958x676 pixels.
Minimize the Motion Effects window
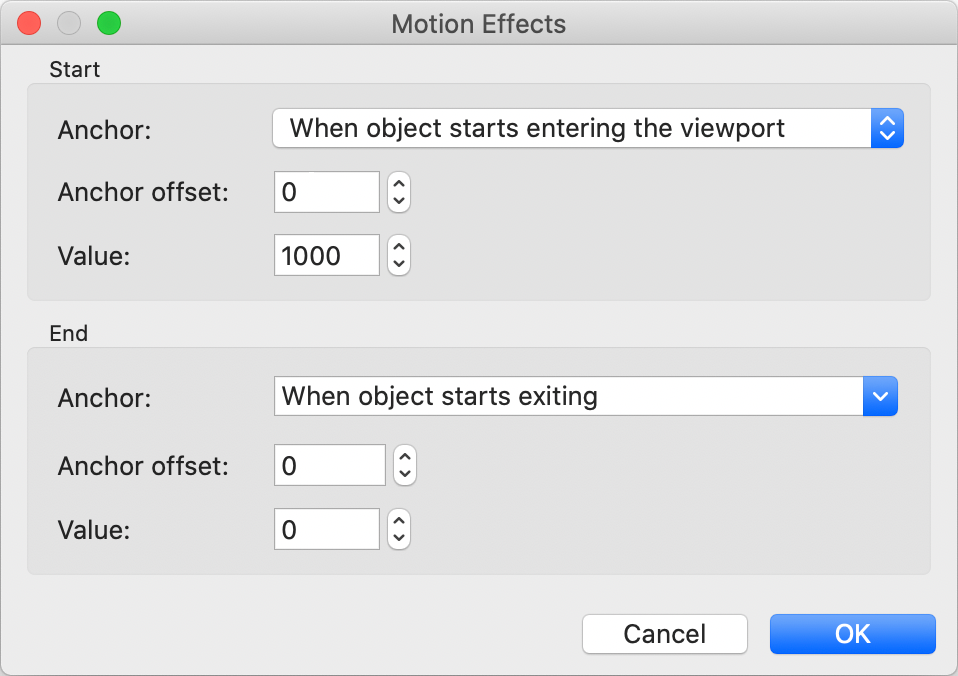coord(69,23)
